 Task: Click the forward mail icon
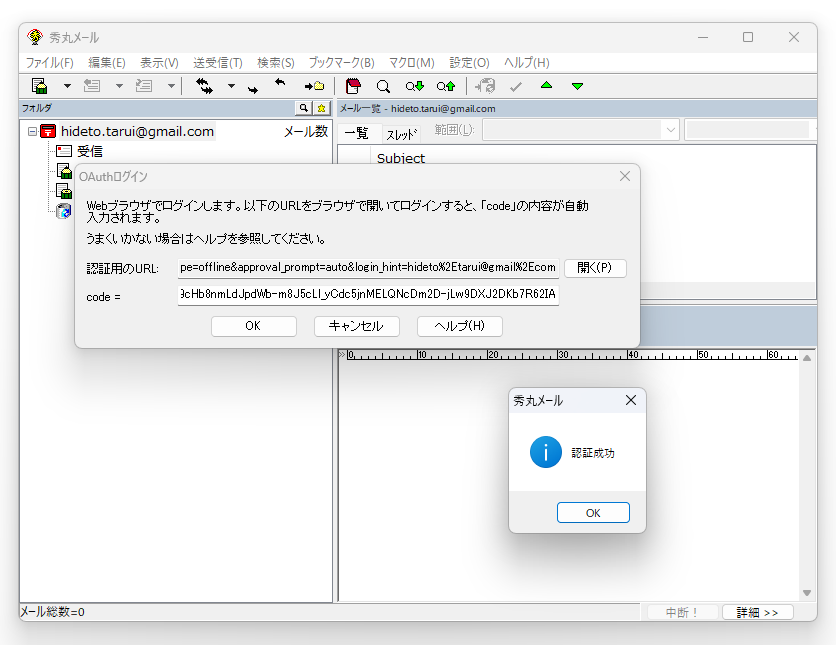pyautogui.click(x=143, y=86)
